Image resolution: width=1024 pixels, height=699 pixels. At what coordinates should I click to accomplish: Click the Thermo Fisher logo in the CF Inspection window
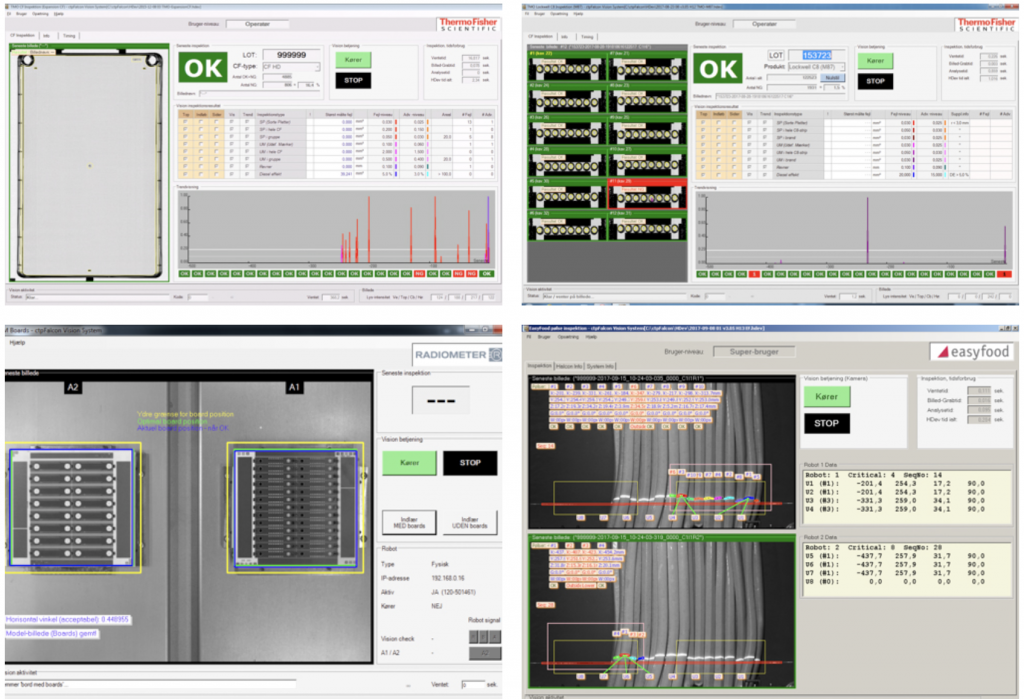click(468, 24)
